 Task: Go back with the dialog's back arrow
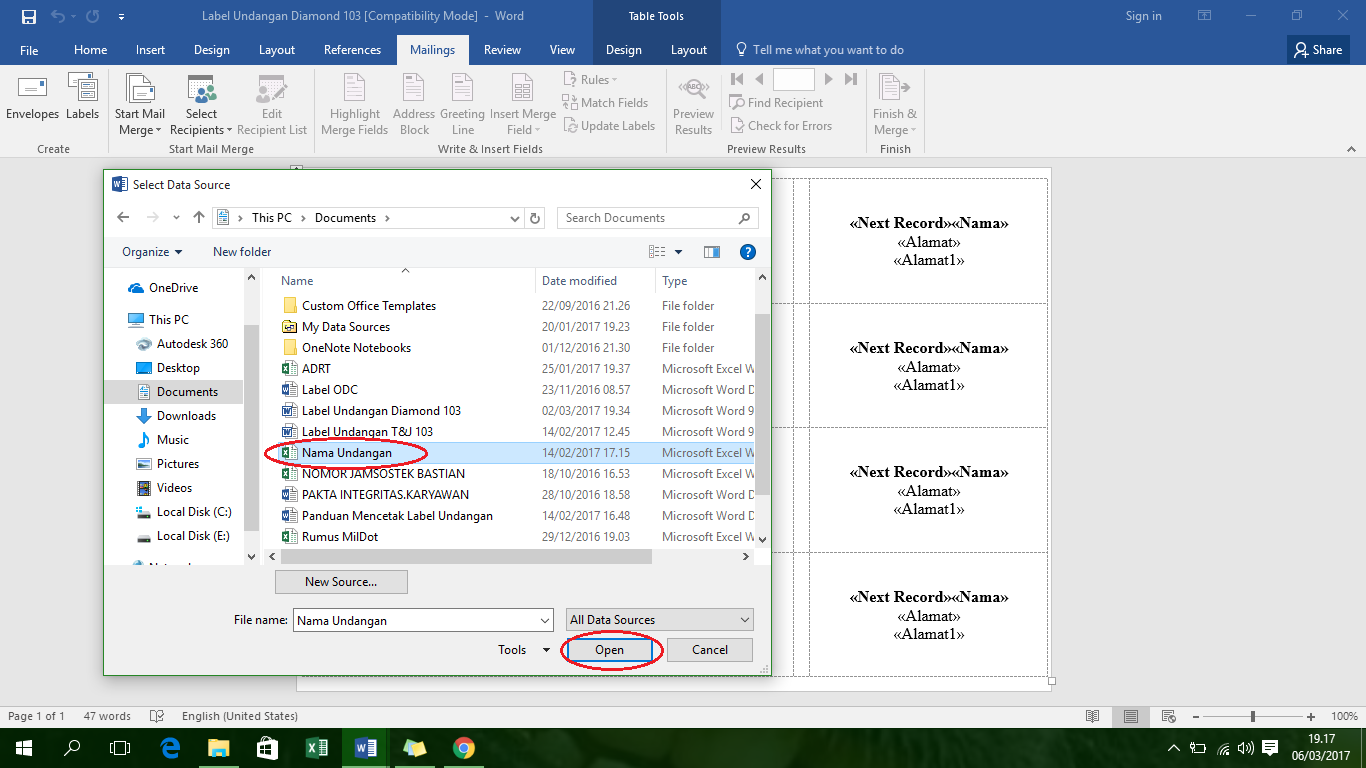123,218
